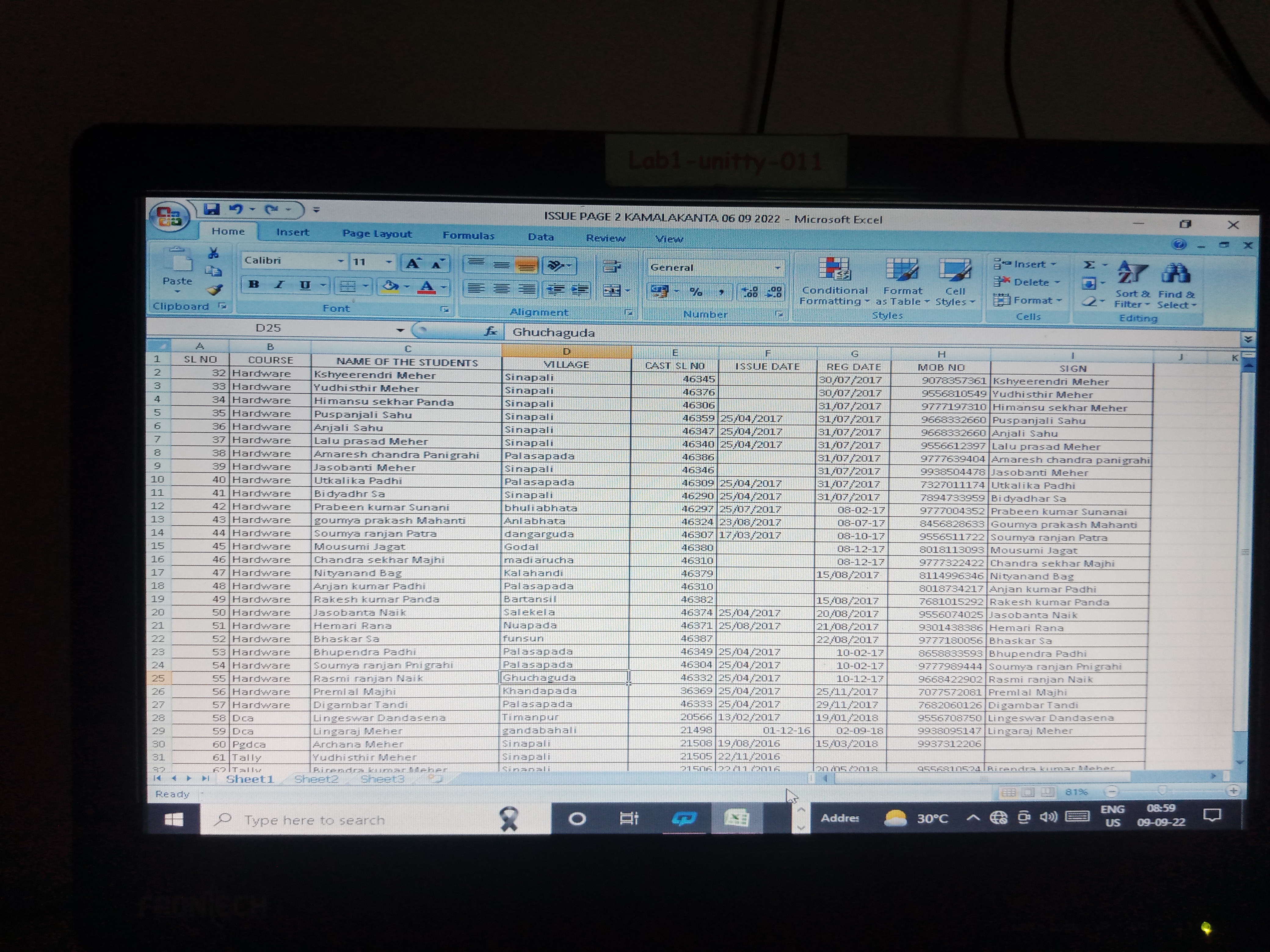The image size is (1270, 952).
Task: Open the General number format dropdown
Action: pyautogui.click(x=777, y=268)
